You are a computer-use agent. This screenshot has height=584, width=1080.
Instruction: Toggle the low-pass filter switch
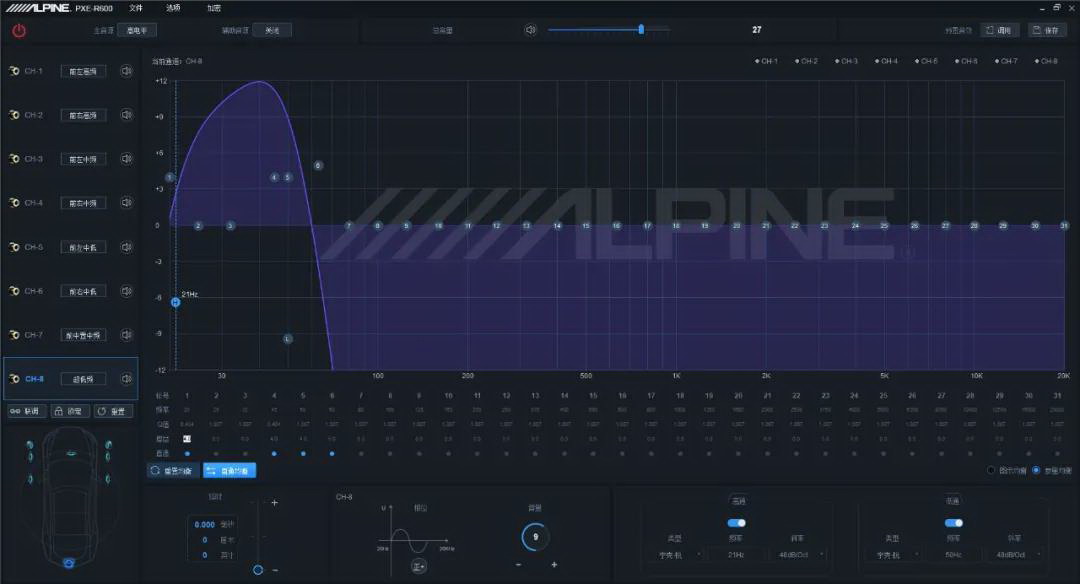coord(954,523)
